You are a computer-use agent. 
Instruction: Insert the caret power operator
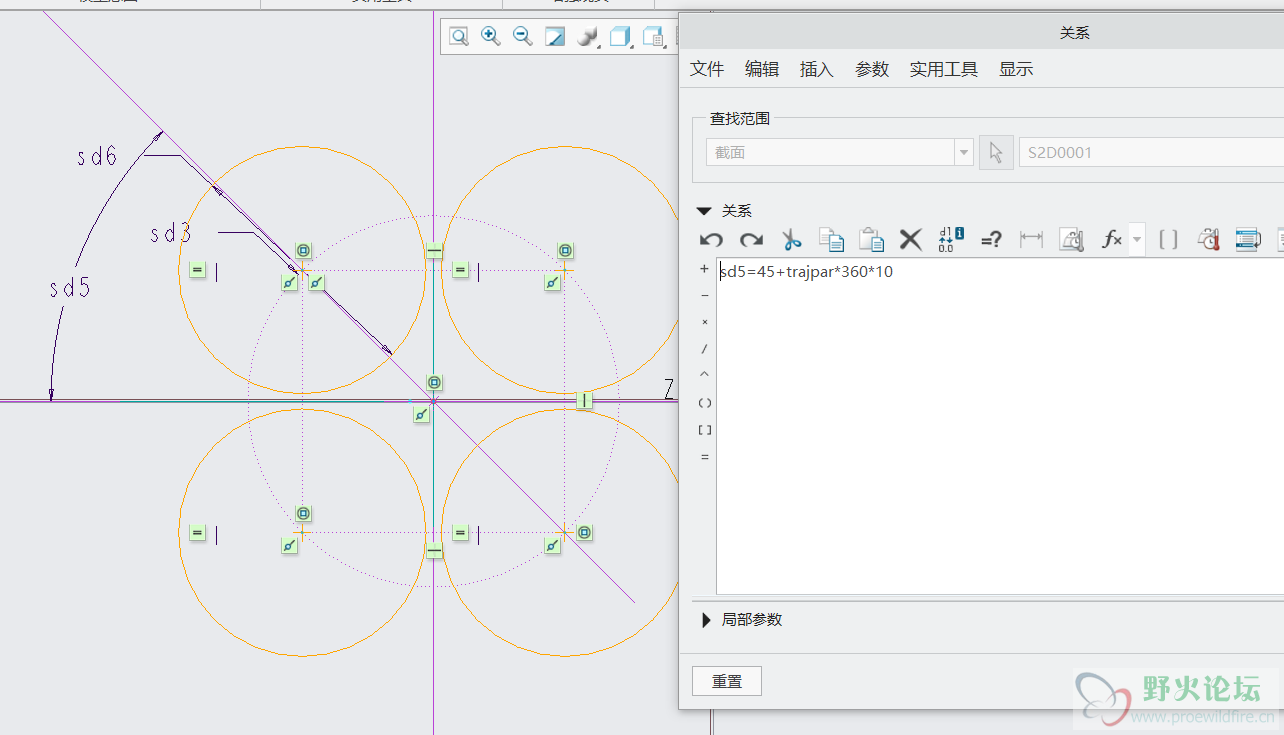click(x=704, y=375)
